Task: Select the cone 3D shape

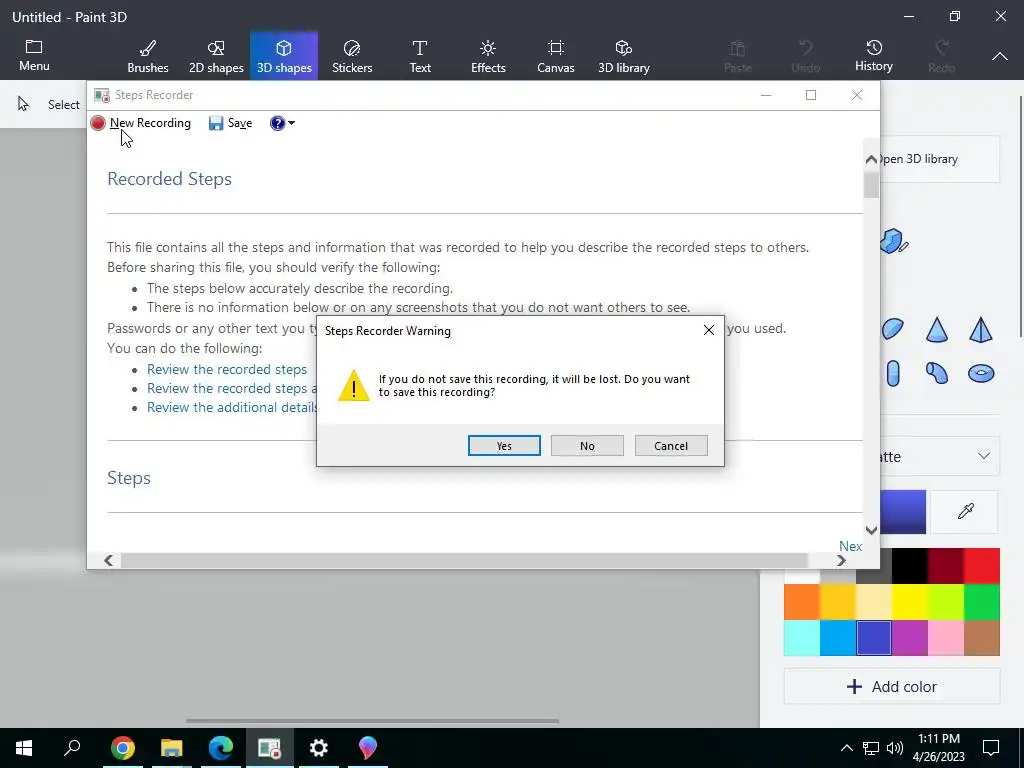Action: [x=936, y=330]
